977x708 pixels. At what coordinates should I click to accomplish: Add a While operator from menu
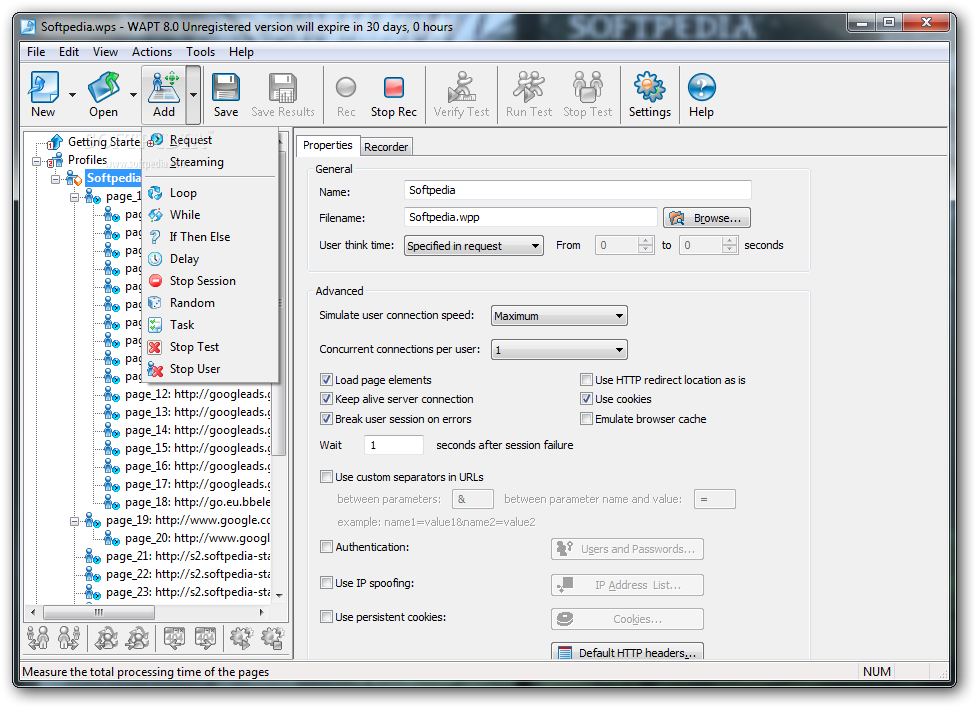[x=211, y=215]
